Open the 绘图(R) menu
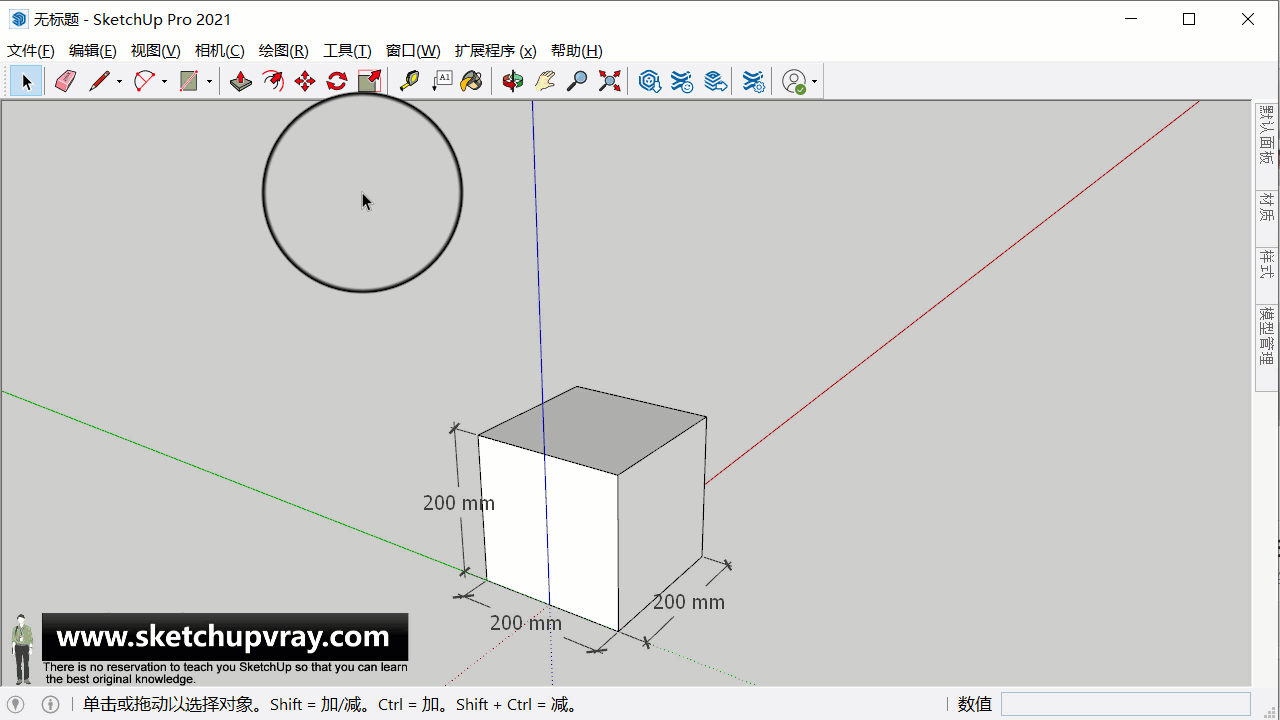Screen dimensions: 1280x720 coord(284,51)
